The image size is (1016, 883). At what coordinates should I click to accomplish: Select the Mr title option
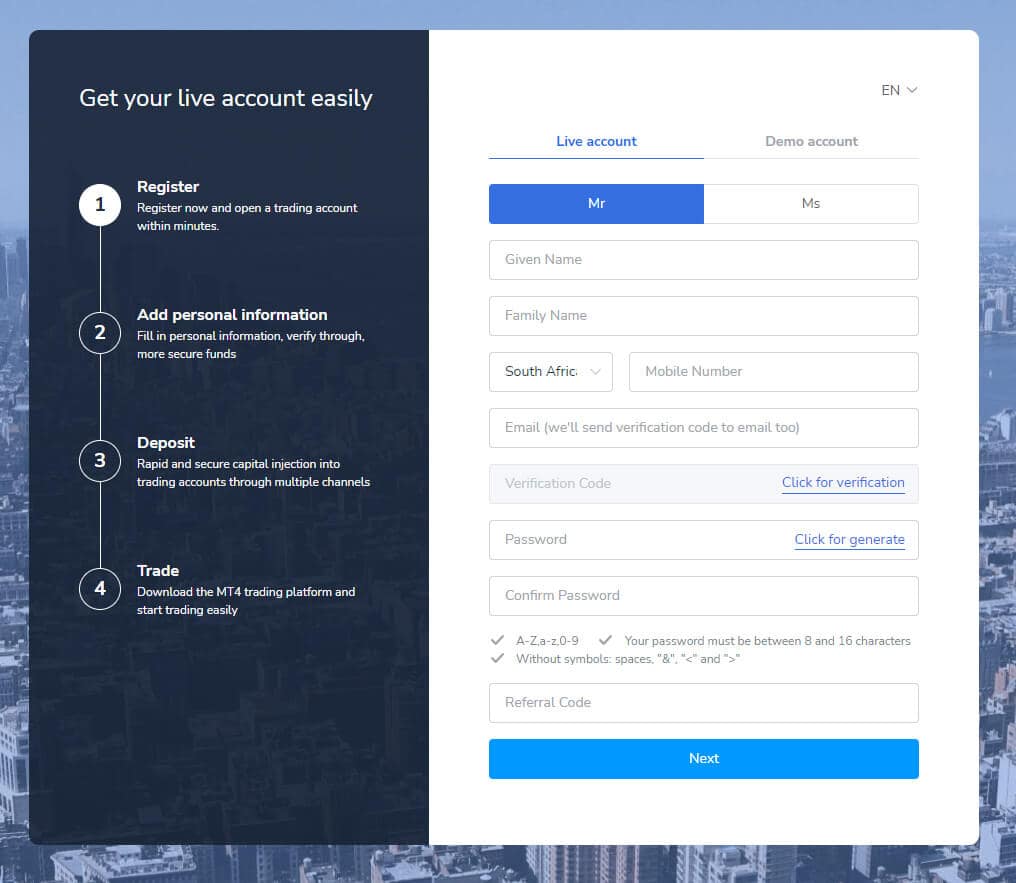596,203
